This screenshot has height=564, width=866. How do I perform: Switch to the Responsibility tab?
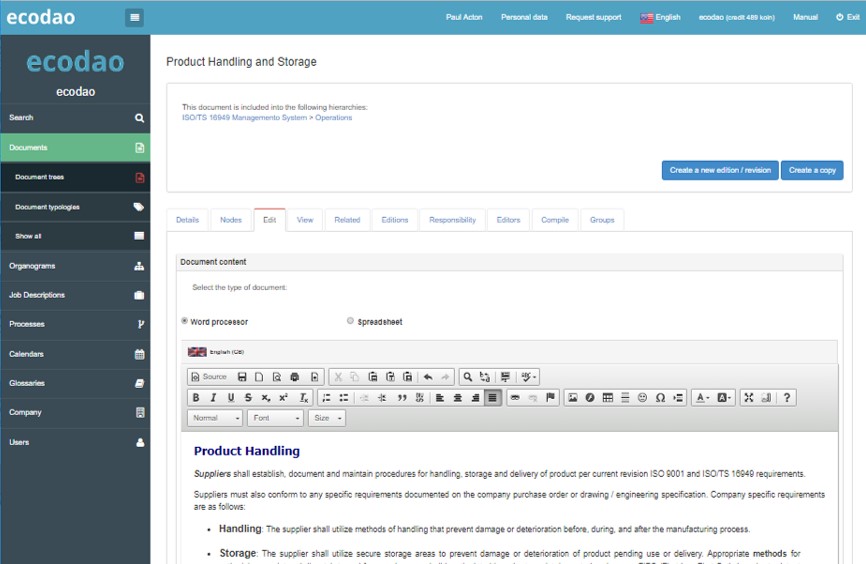pos(452,220)
